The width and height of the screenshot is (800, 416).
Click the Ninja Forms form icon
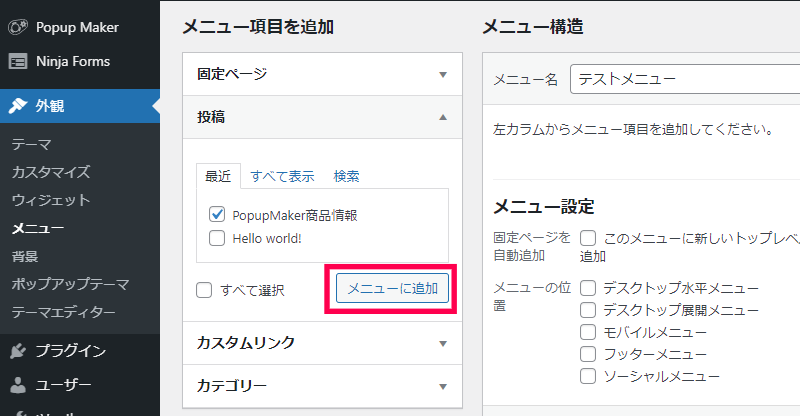18,61
